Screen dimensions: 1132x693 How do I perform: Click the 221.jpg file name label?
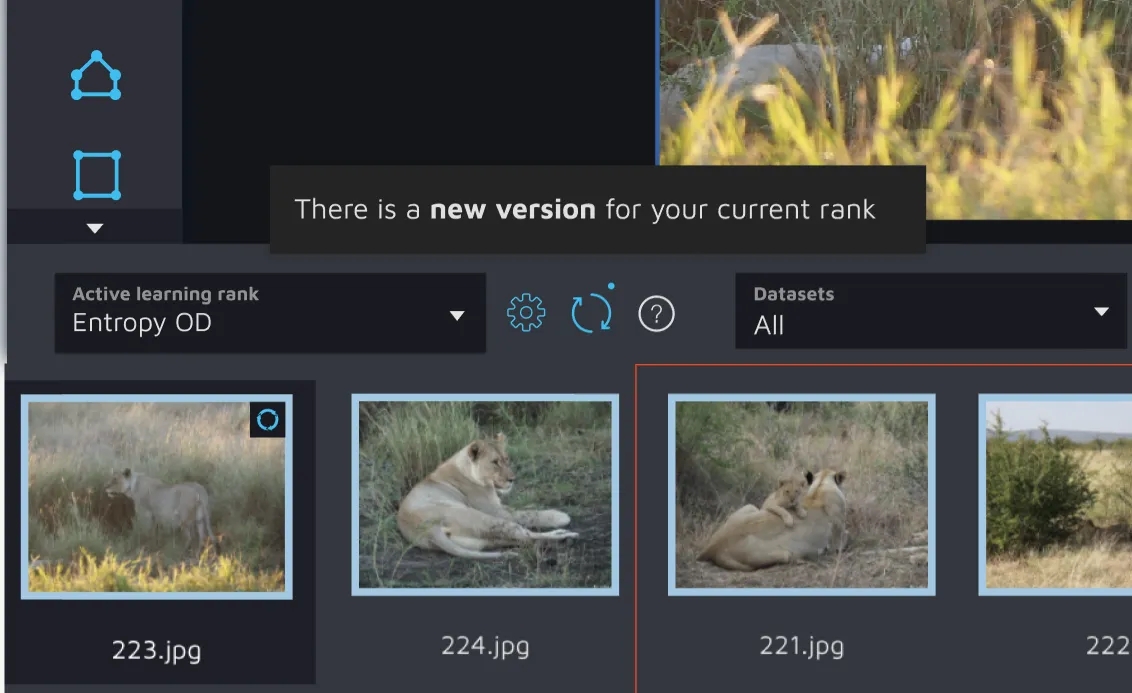[801, 646]
